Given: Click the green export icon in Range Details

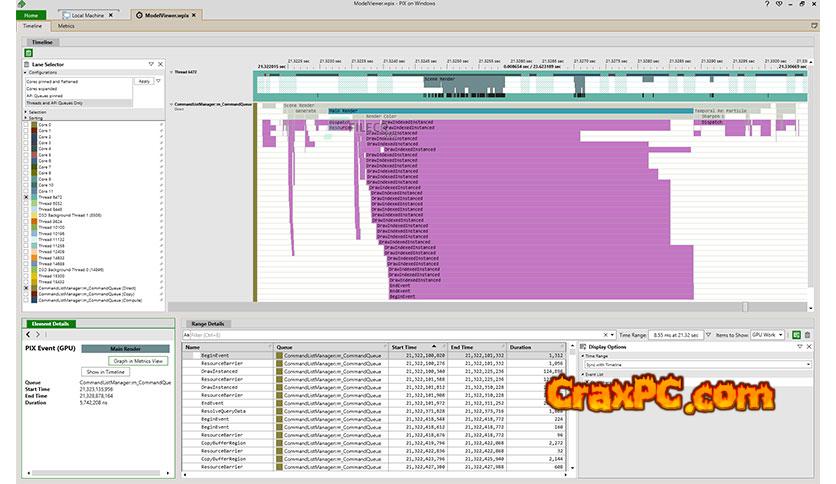Looking at the screenshot, I should coord(795,335).
